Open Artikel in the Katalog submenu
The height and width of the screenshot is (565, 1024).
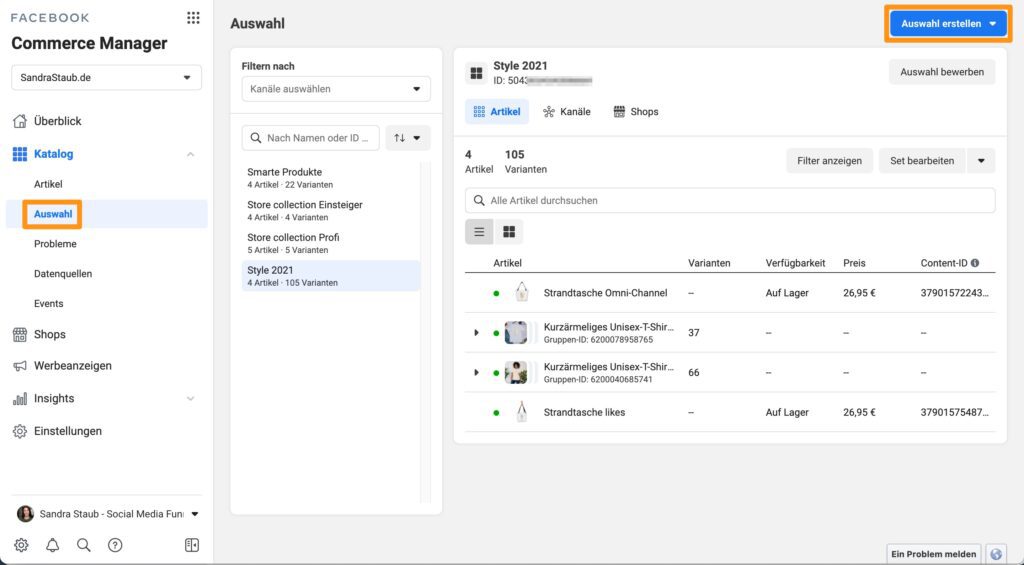coord(48,184)
